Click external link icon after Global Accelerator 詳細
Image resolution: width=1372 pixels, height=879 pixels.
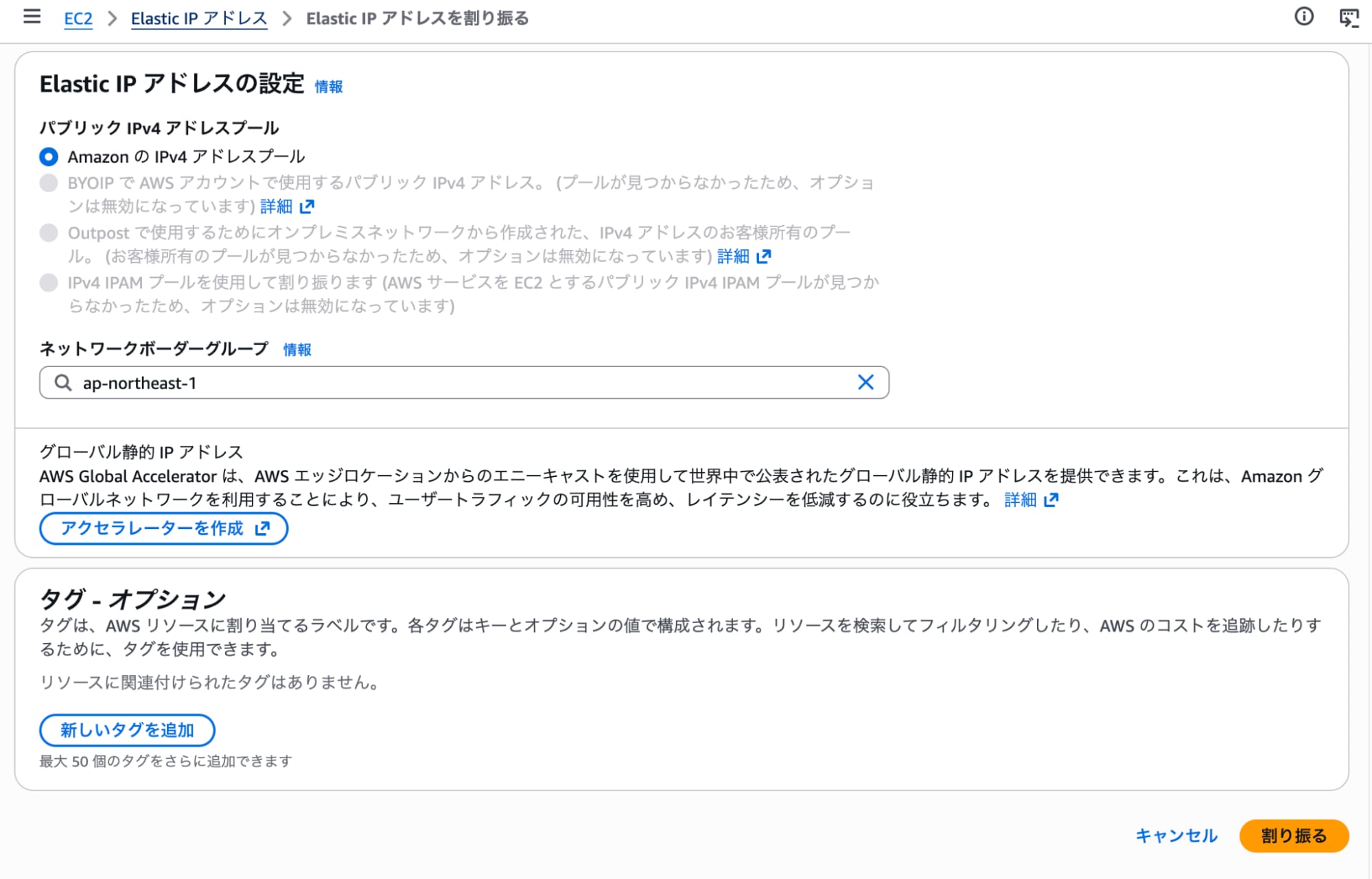tap(1051, 500)
